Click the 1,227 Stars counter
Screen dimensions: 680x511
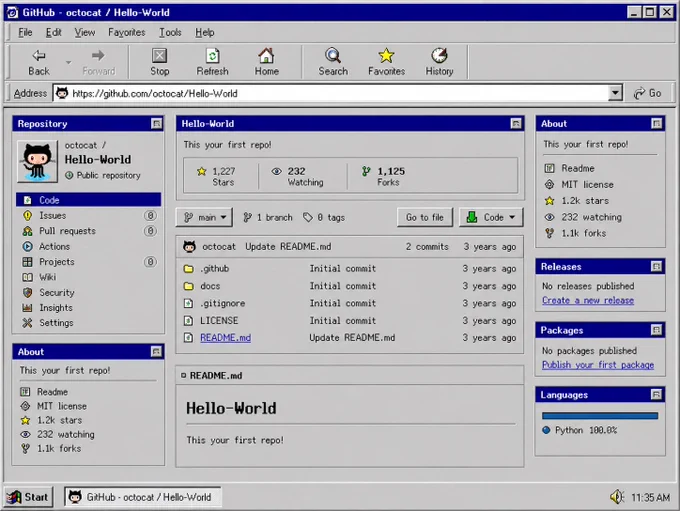tap(217, 176)
